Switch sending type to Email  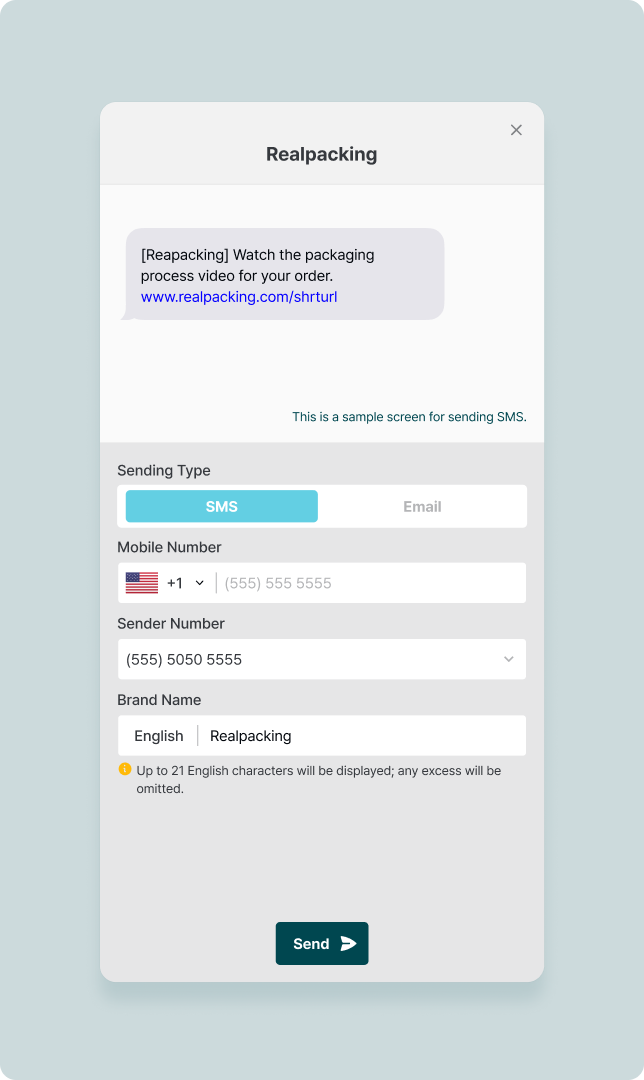(422, 507)
